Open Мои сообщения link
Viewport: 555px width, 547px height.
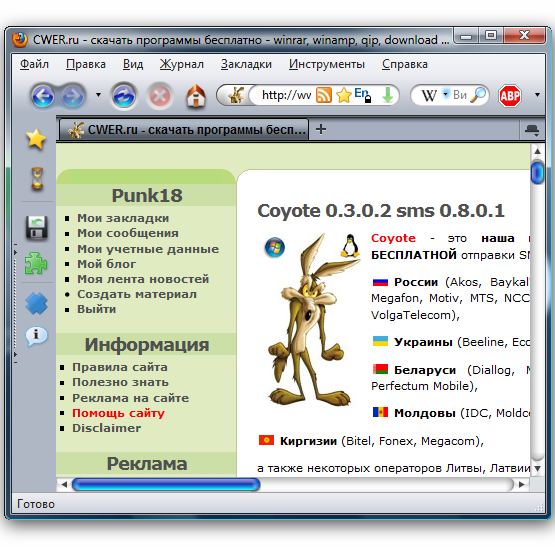point(128,233)
